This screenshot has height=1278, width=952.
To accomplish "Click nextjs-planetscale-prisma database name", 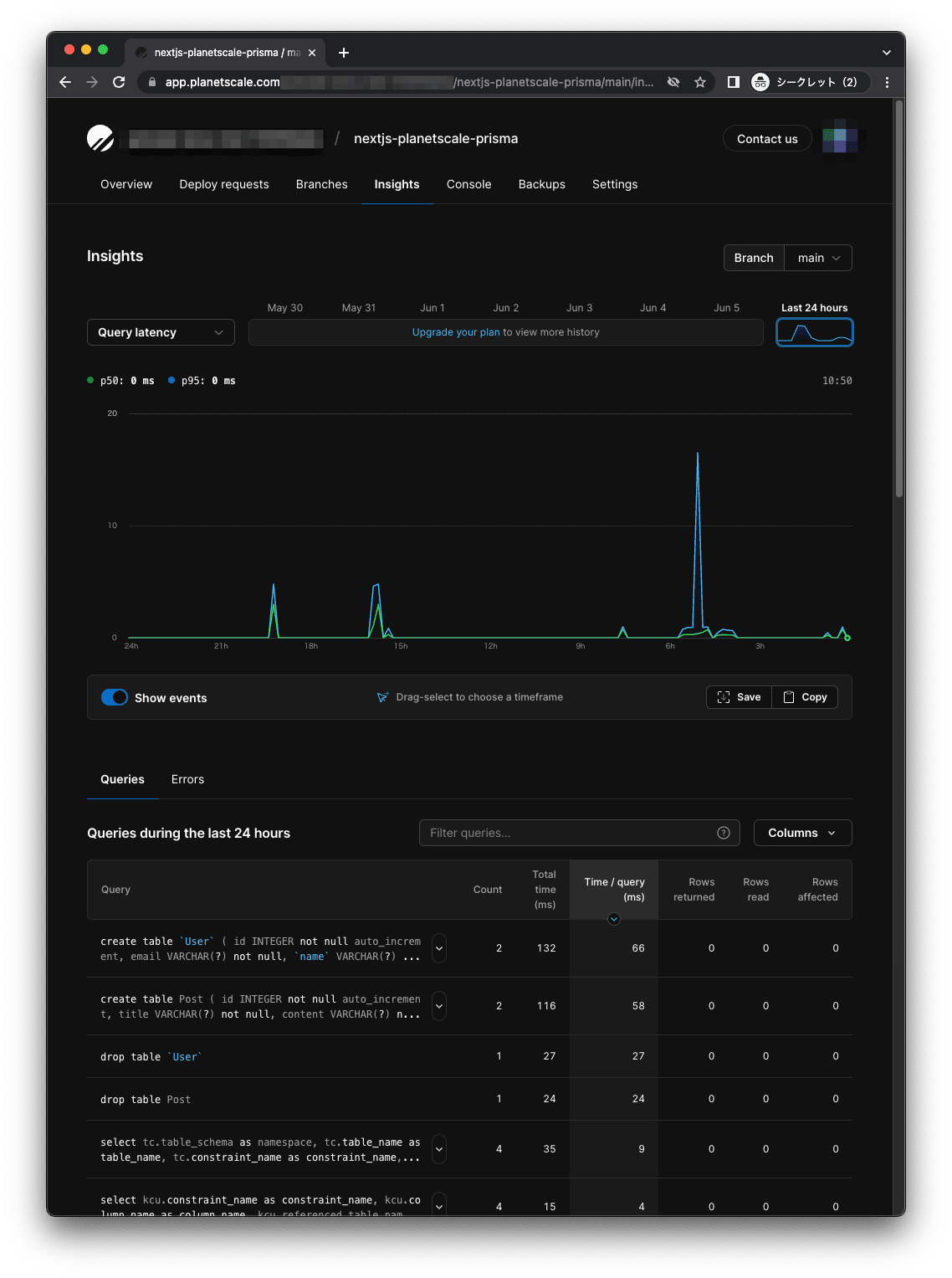I will click(436, 139).
